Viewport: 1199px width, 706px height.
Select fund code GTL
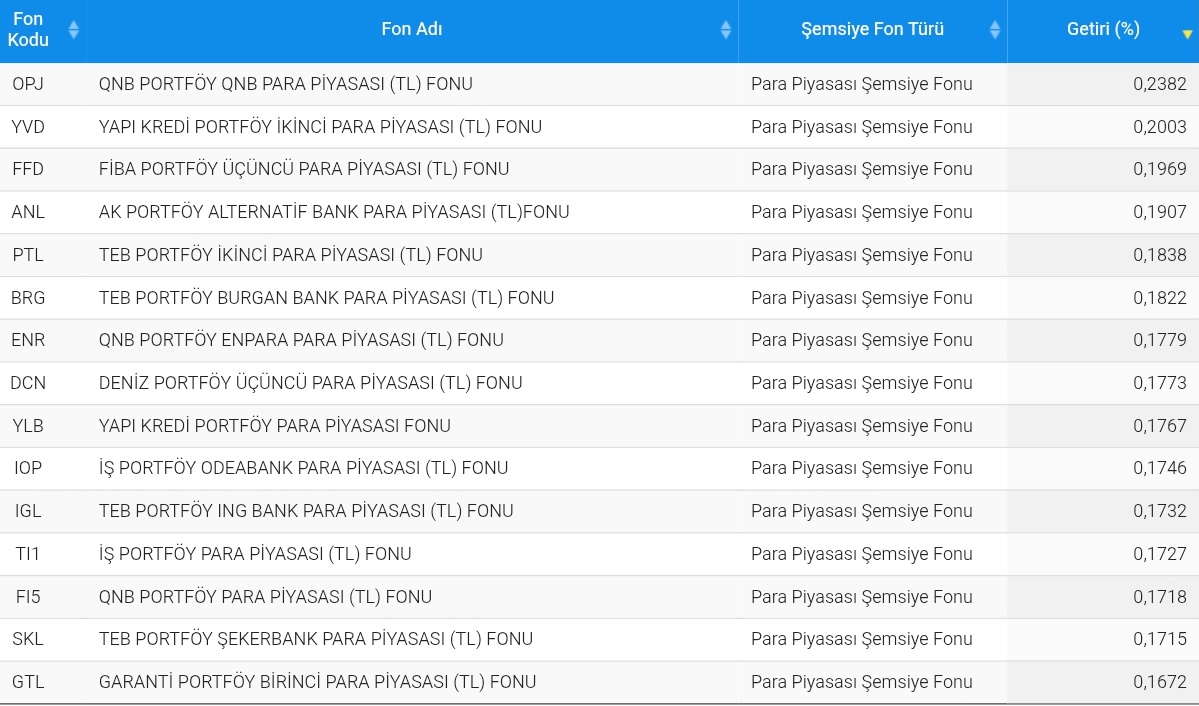click(28, 682)
